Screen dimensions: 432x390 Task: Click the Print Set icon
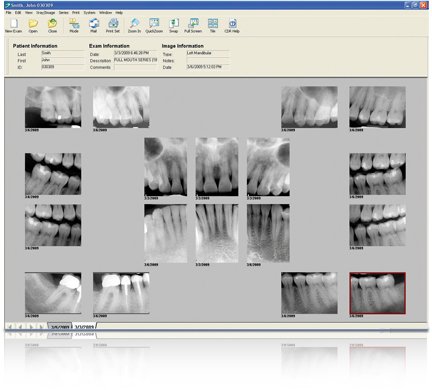tap(113, 25)
